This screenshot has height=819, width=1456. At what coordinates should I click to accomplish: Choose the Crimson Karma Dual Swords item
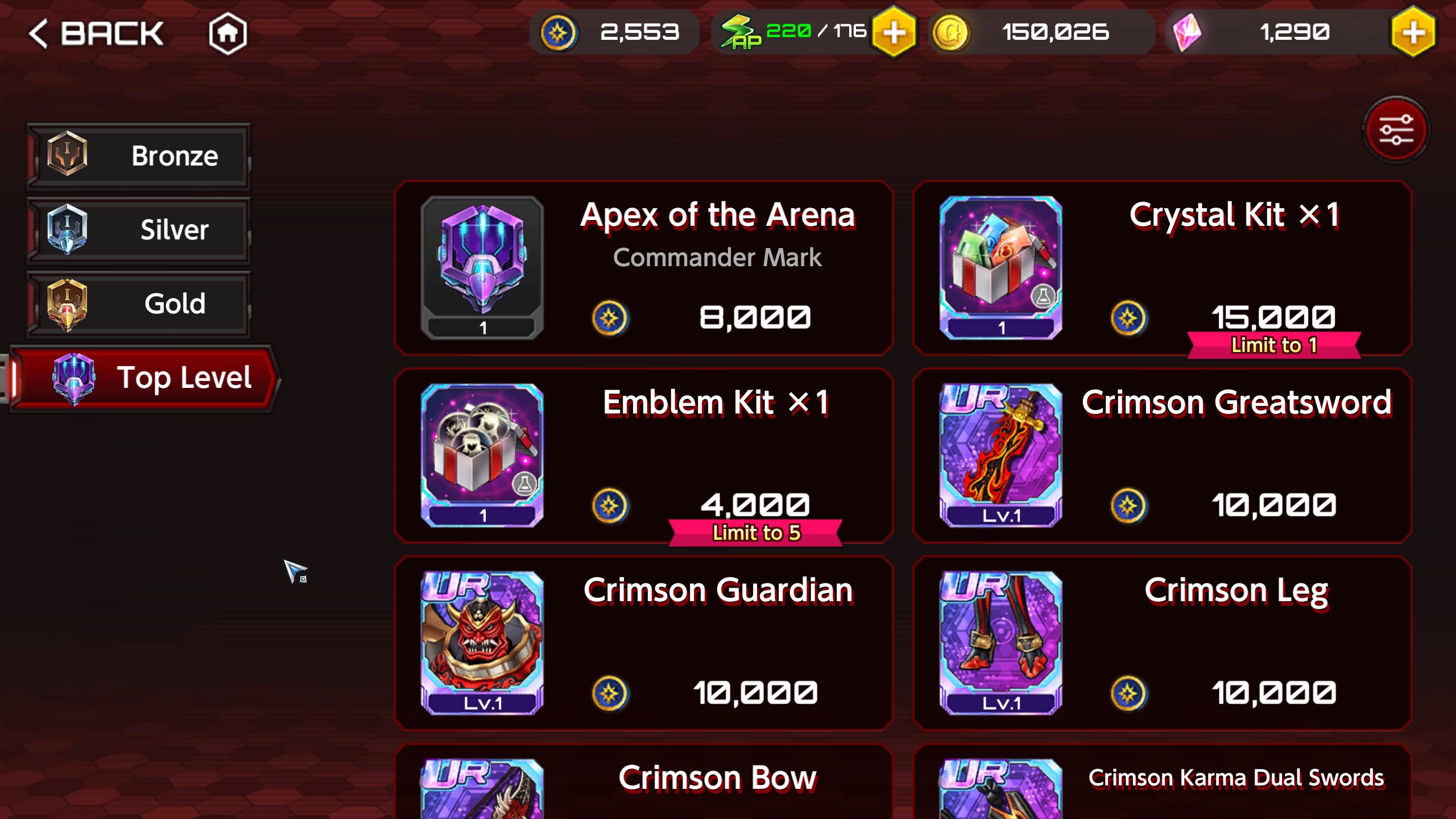(1163, 782)
